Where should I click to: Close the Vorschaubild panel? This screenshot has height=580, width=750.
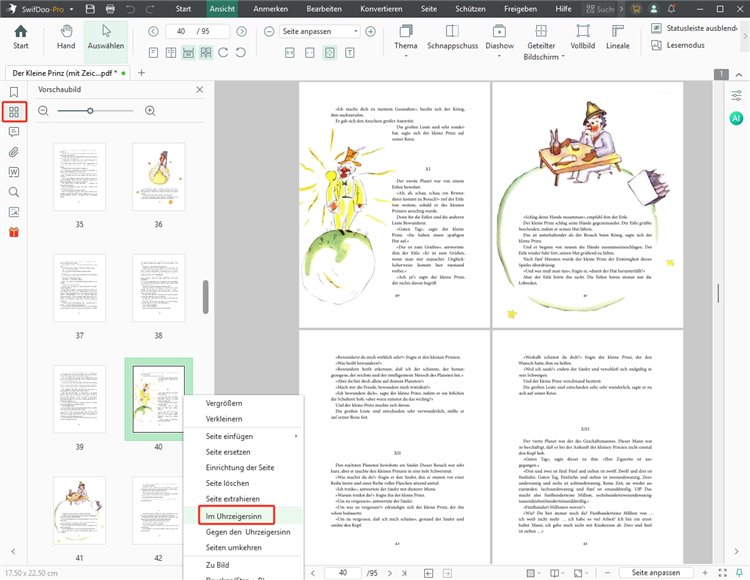coord(199,89)
